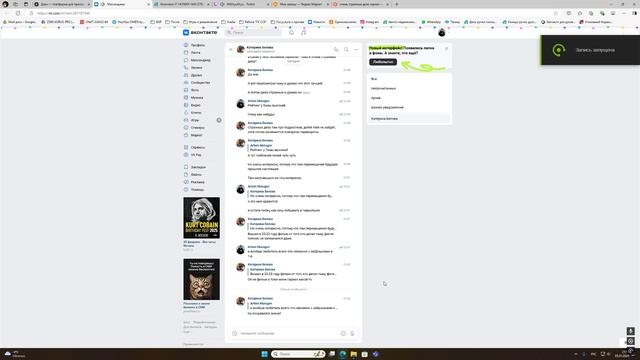Image resolution: width=640 pixels, height=360 pixels.
Task: Click the message input field
Action: (x=289, y=333)
